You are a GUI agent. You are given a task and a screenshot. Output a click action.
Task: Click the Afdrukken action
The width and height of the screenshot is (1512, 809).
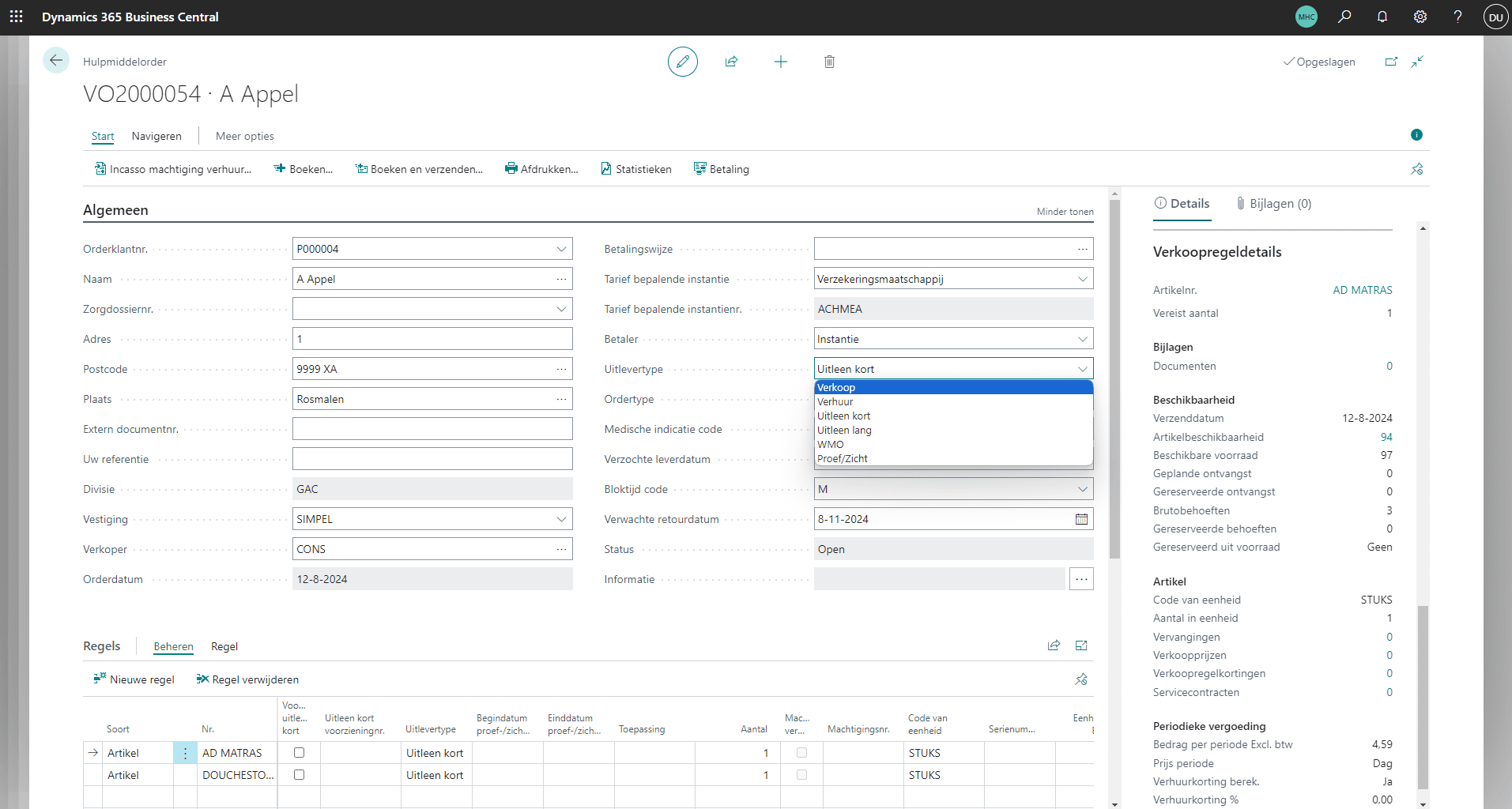pos(541,169)
